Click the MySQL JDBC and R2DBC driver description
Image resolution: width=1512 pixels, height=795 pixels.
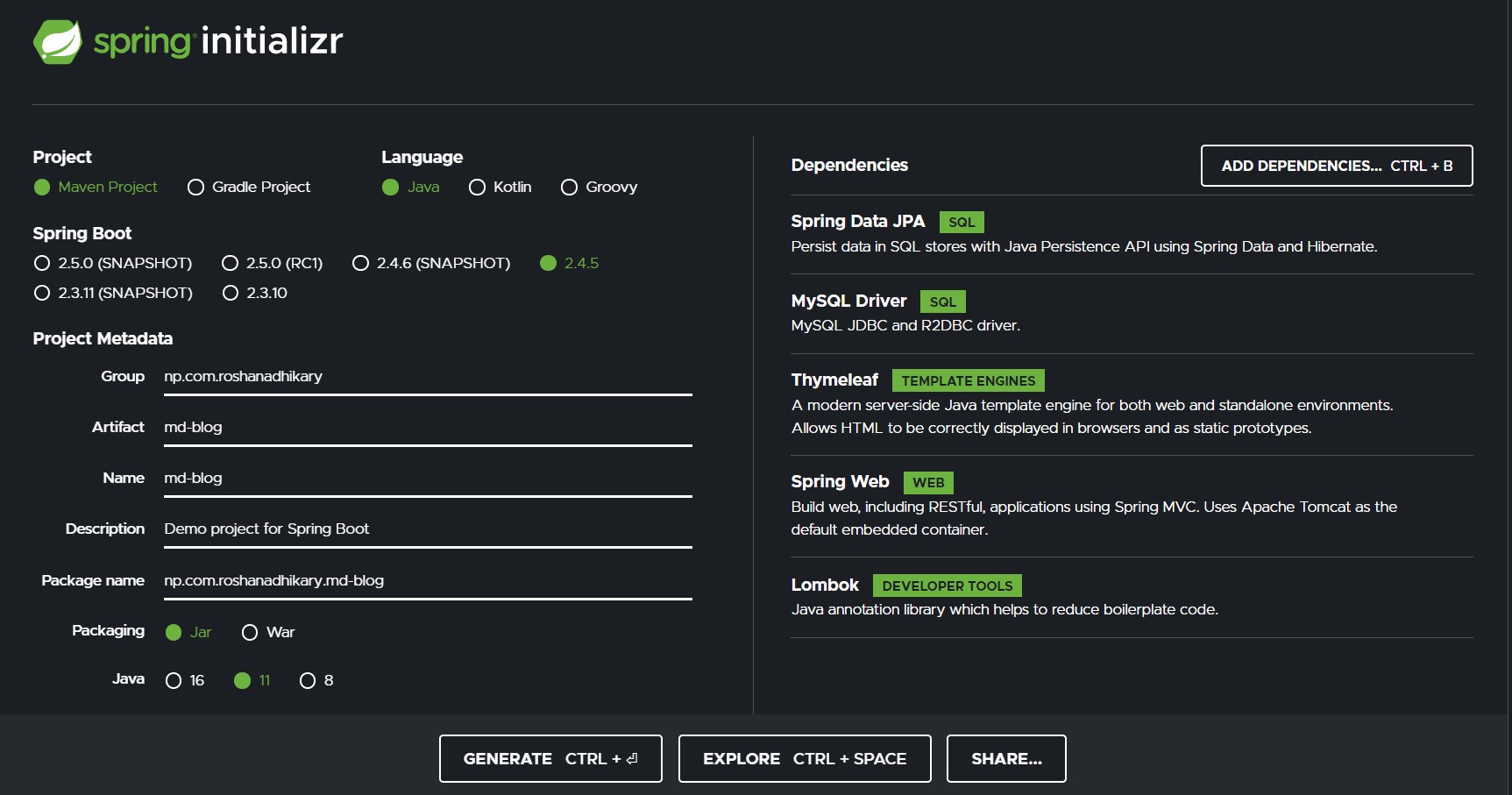(905, 325)
